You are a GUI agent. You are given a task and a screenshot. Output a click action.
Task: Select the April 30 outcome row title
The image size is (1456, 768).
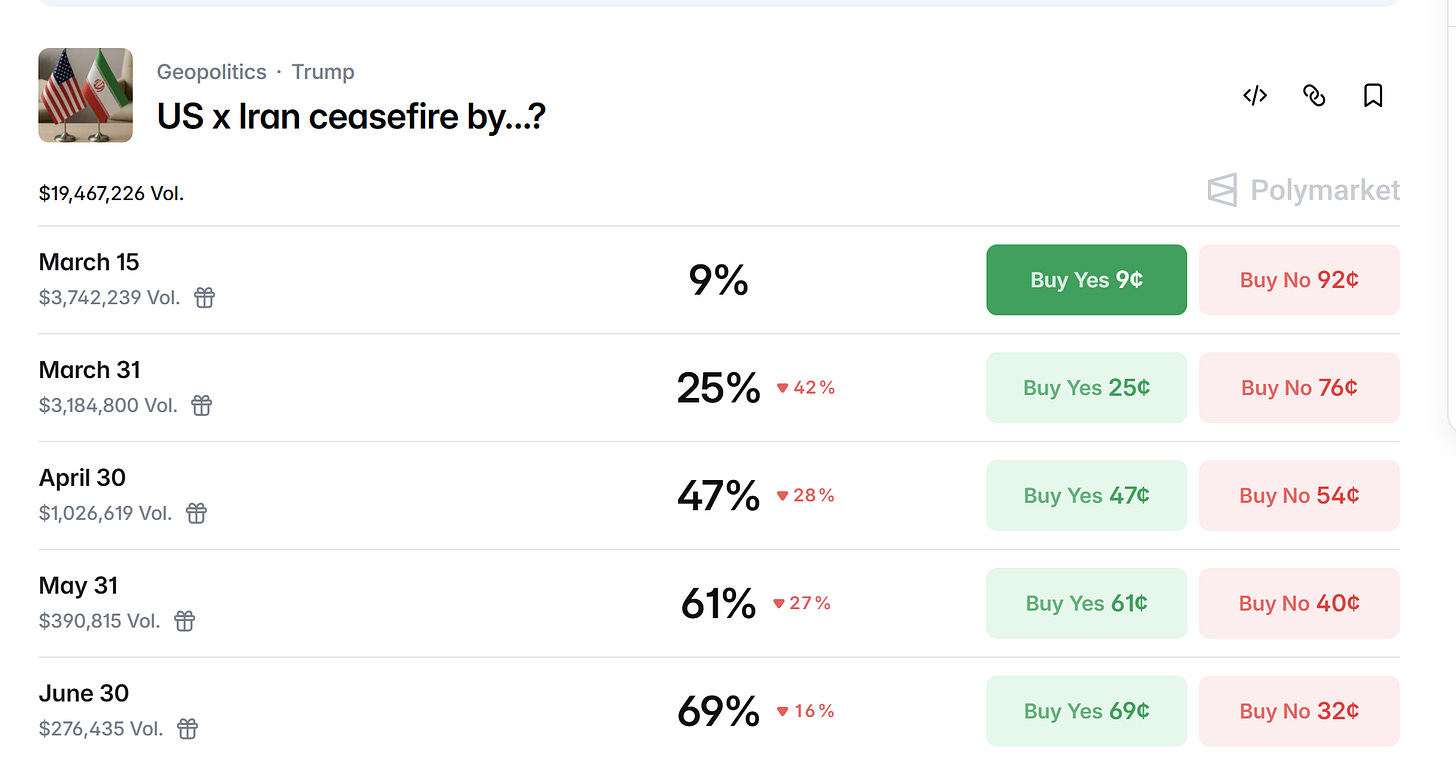82,478
